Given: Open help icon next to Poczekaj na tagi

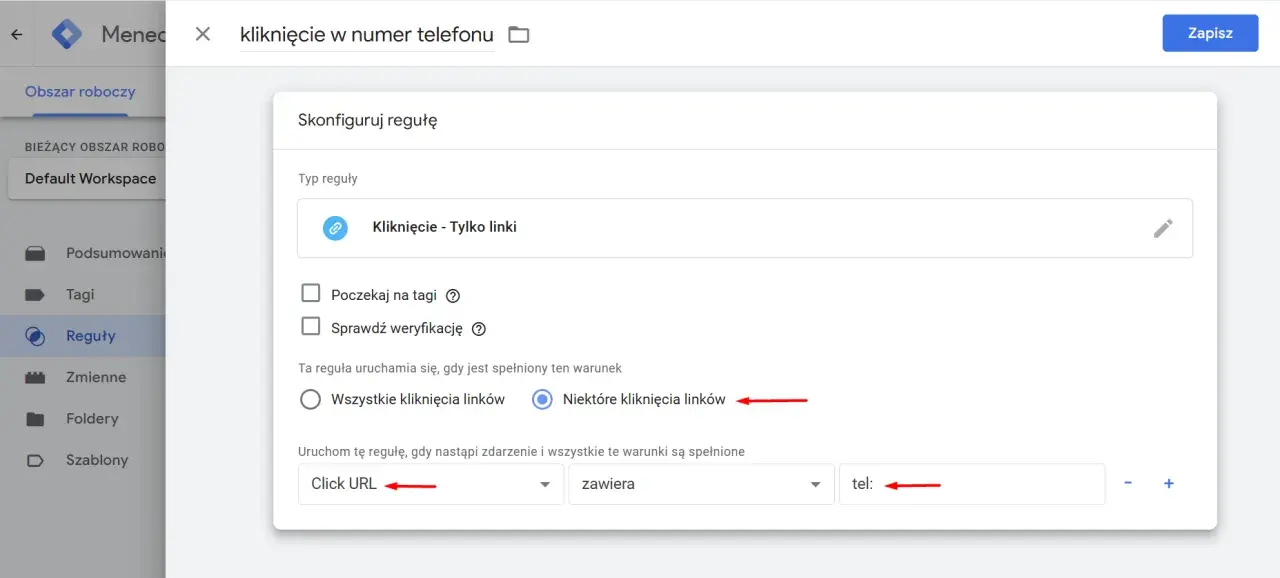Looking at the screenshot, I should 453,296.
